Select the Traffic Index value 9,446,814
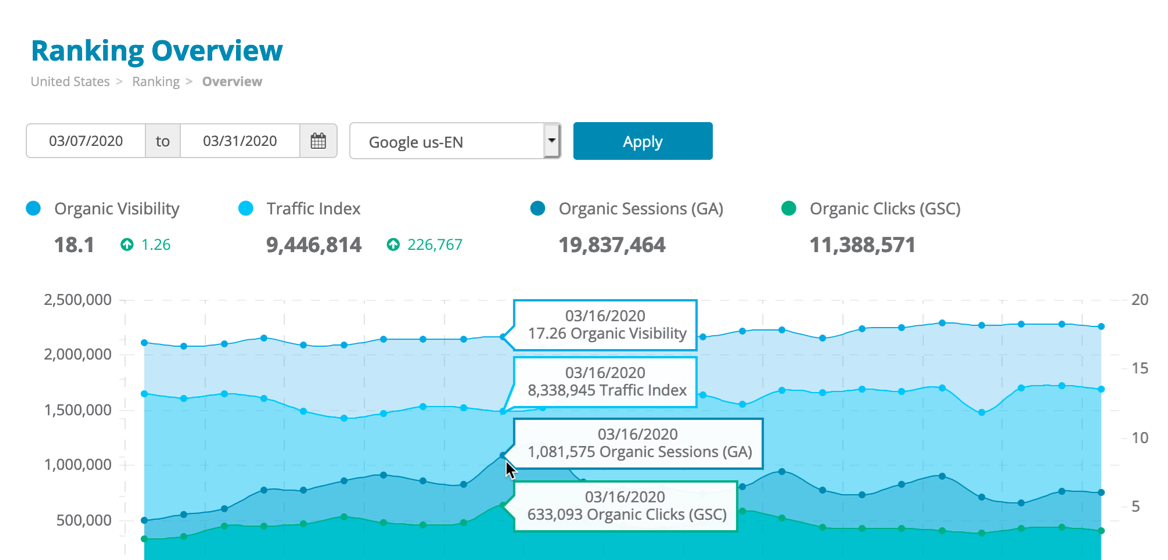Viewport: 1168px width, 560px height. [314, 245]
